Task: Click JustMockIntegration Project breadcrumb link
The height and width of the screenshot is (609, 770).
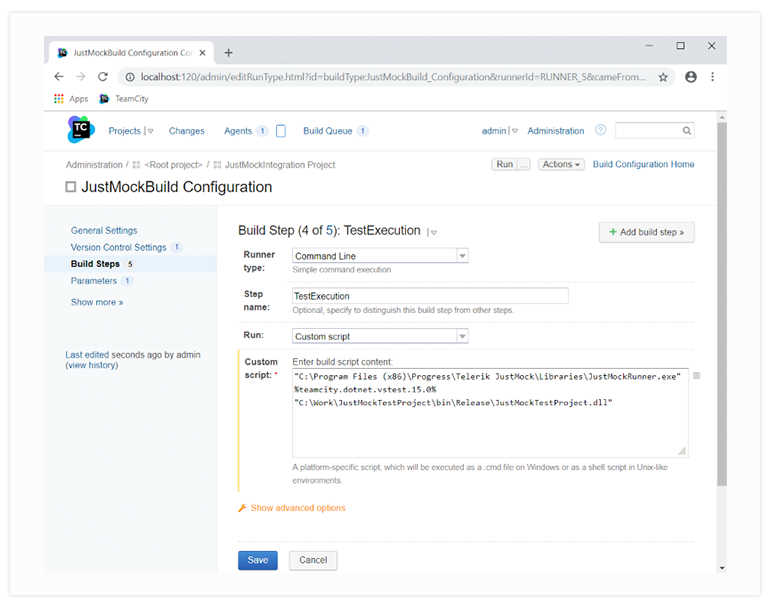Action: 280,165
